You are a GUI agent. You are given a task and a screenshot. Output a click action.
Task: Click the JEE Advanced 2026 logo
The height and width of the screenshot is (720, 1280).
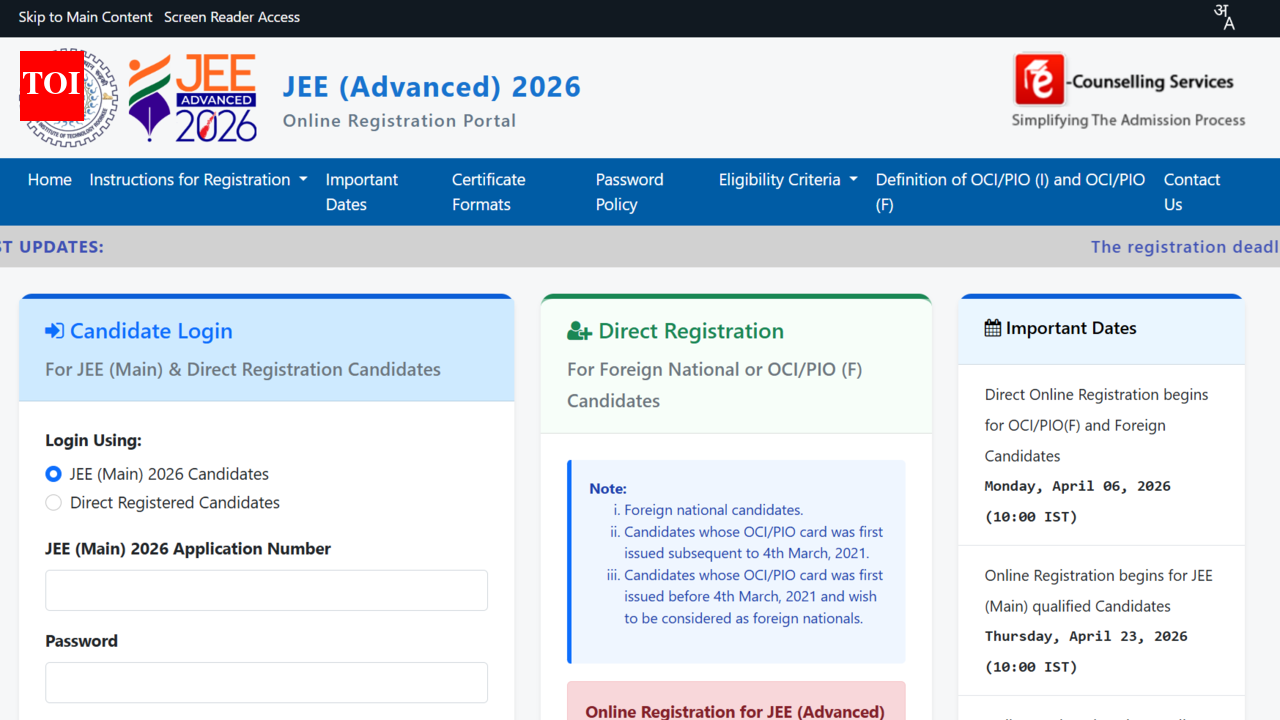(193, 98)
